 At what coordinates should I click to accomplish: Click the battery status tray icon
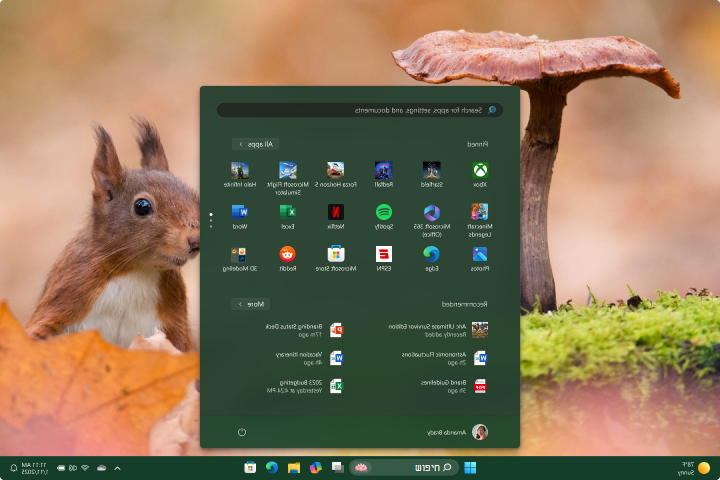(61, 468)
